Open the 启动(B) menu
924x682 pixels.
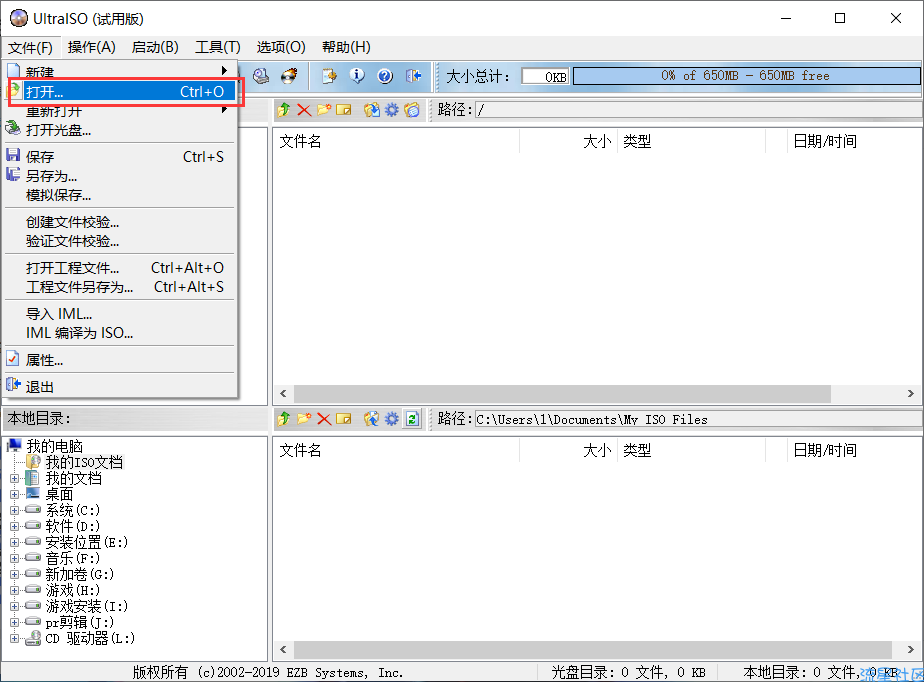(x=155, y=47)
